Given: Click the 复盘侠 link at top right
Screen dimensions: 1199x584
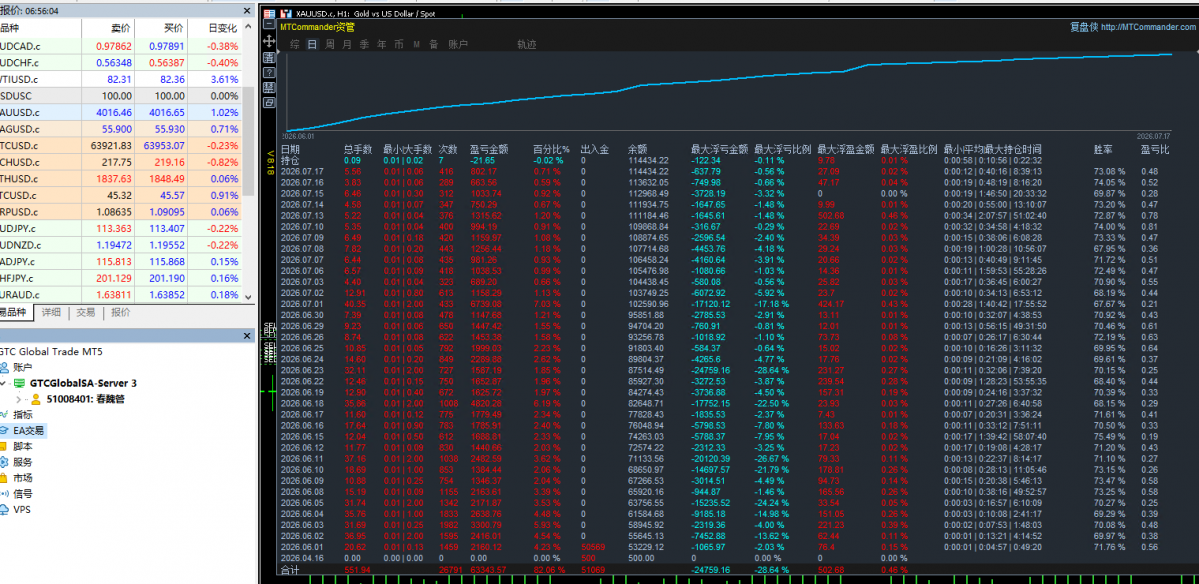Looking at the screenshot, I should [x=1084, y=27].
